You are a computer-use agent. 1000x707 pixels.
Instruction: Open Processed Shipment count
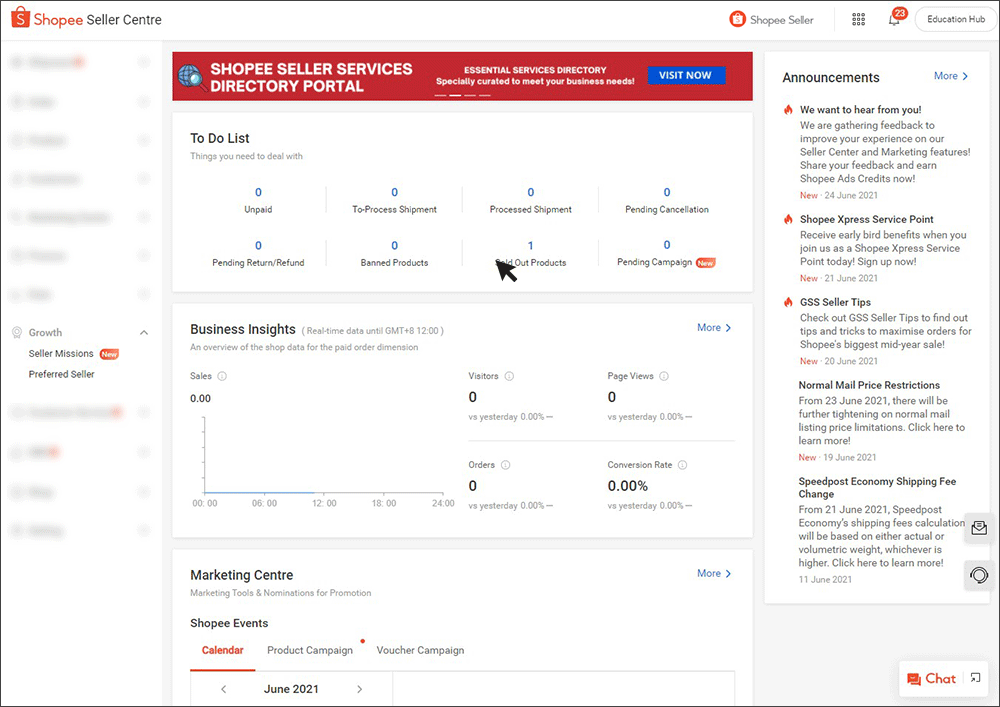[x=531, y=193]
